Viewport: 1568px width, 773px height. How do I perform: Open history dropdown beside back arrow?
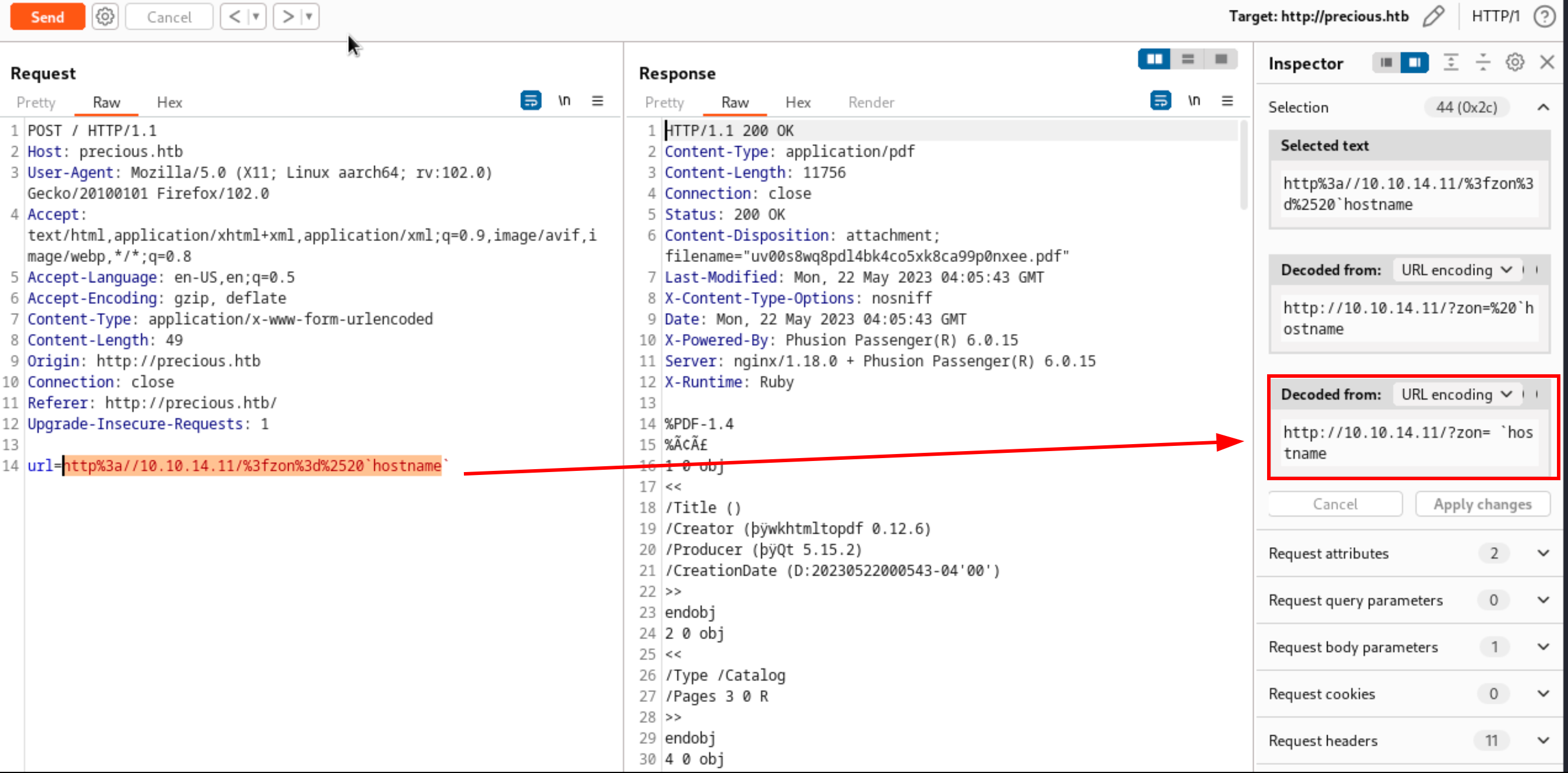pyautogui.click(x=256, y=16)
